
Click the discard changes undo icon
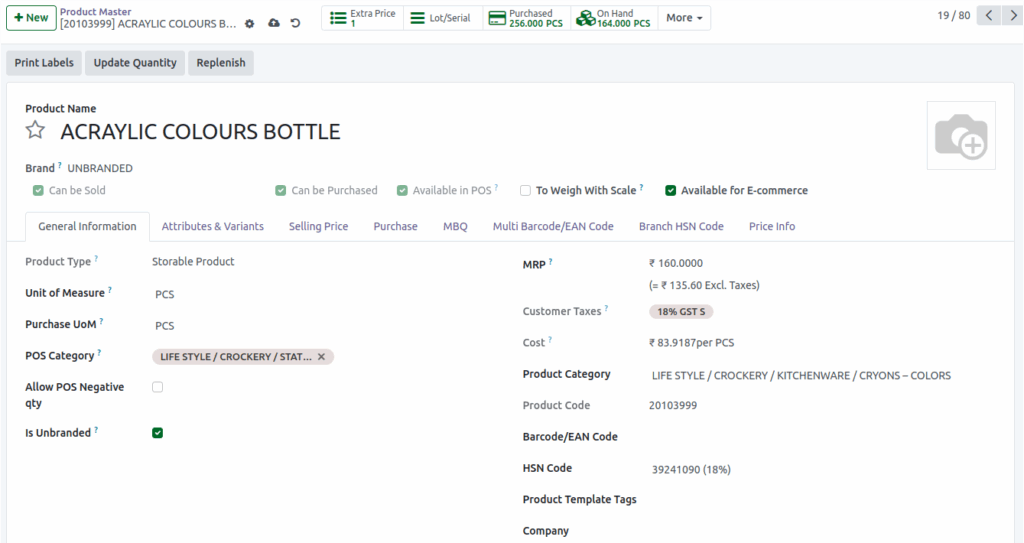pos(295,23)
